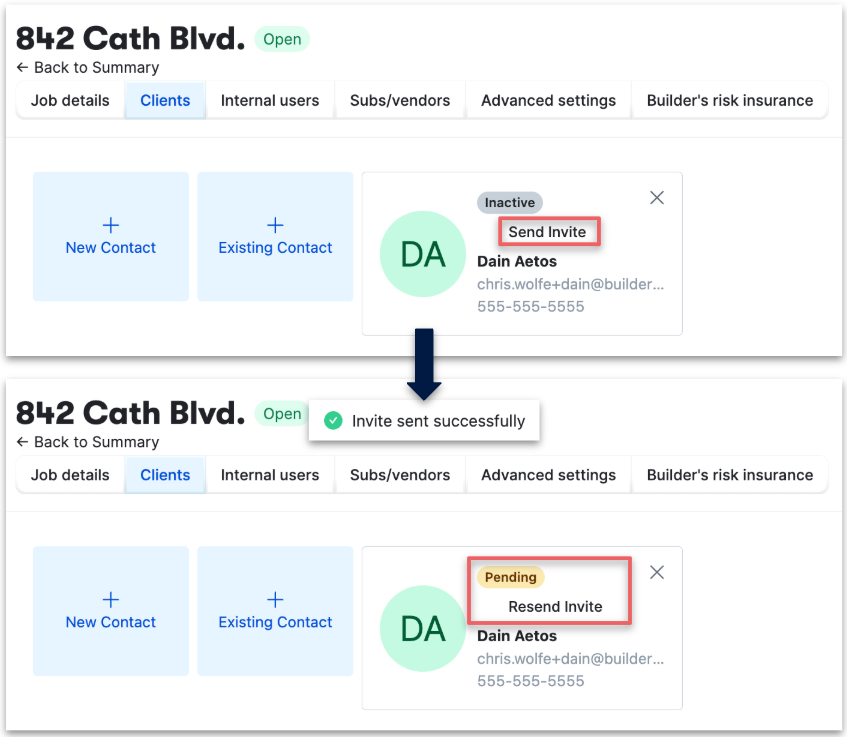Click the Resend Invite button

(555, 606)
